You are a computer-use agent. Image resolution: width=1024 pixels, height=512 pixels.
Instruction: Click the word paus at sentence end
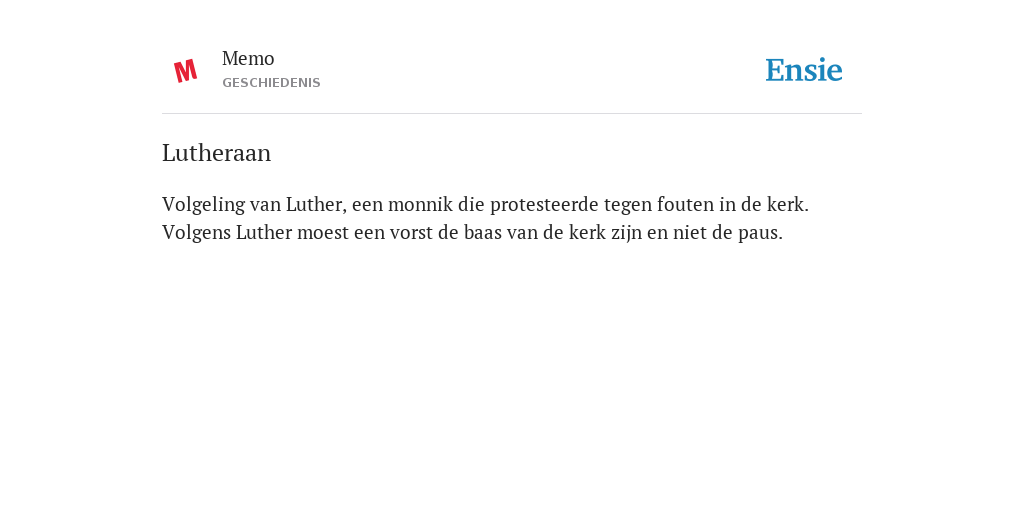point(760,234)
